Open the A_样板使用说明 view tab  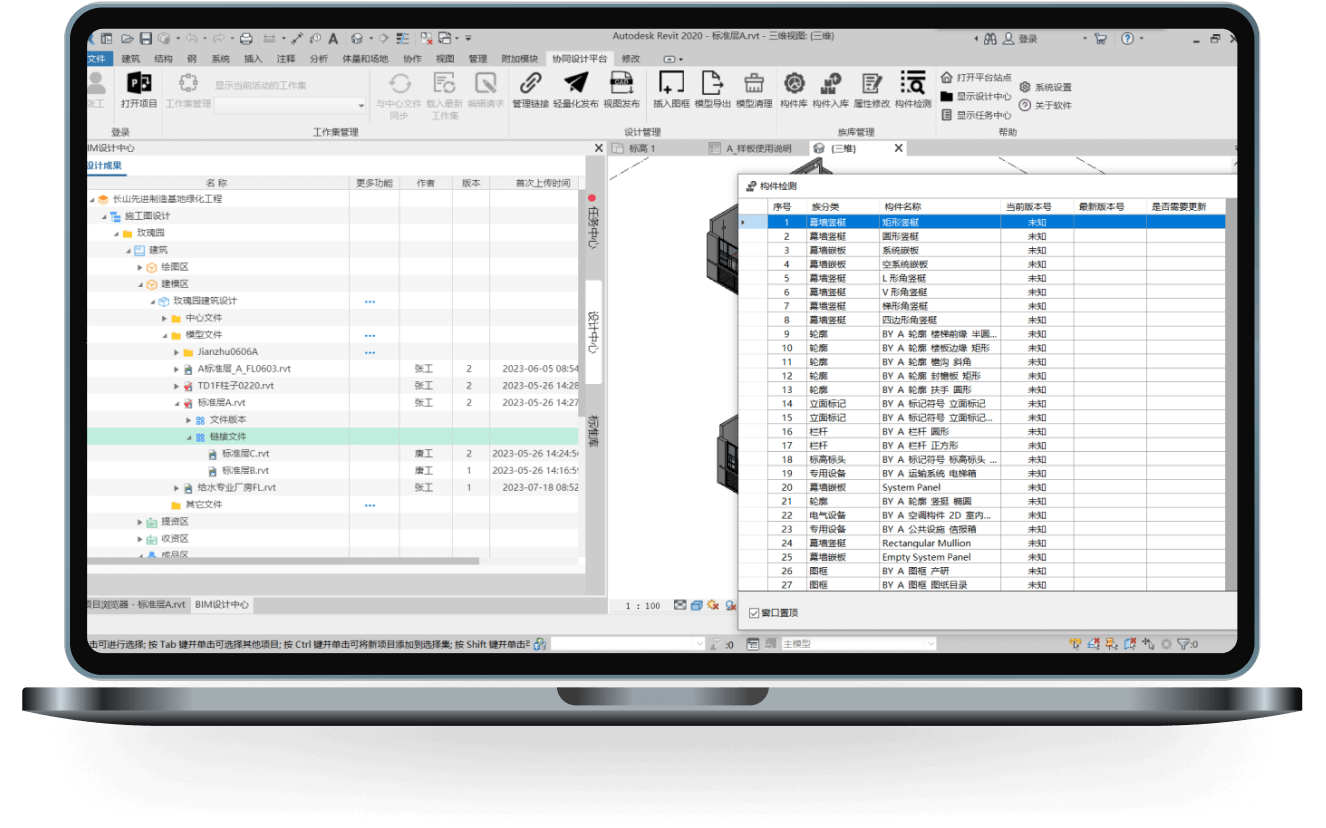[758, 148]
